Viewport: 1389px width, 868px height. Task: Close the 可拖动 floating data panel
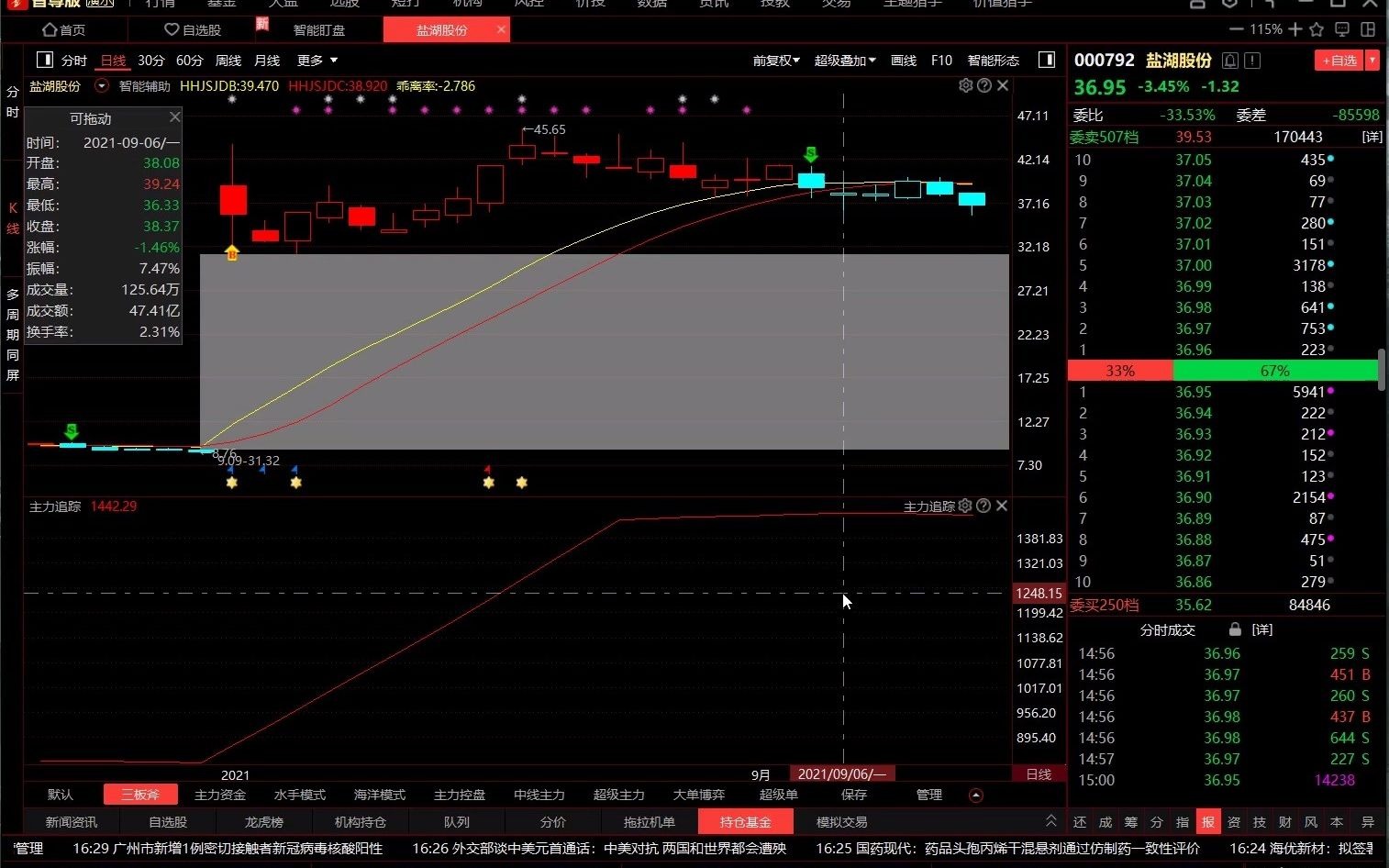point(174,117)
